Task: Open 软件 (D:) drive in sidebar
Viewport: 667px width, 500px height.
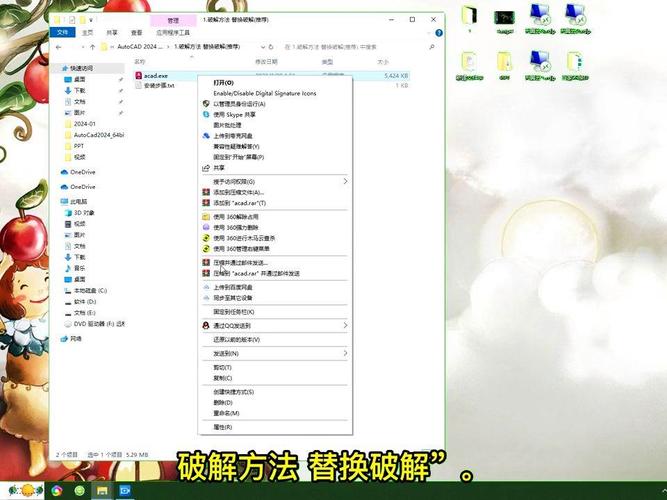Action: click(85, 302)
